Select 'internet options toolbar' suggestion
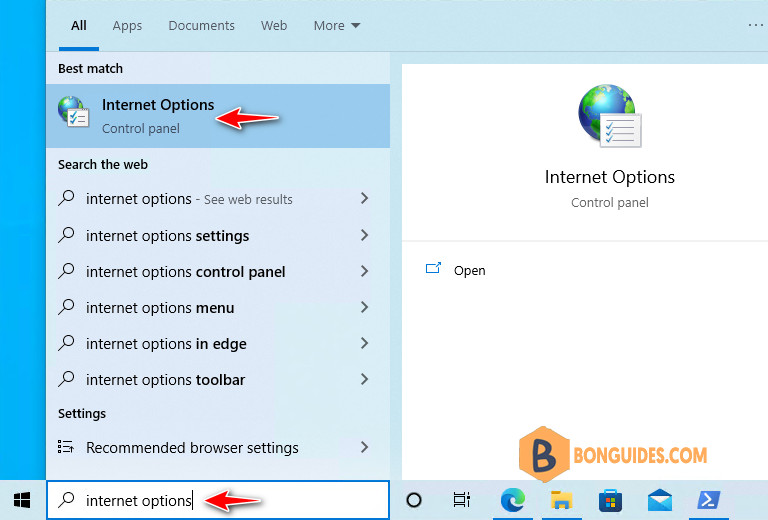Image resolution: width=768 pixels, height=520 pixels. [x=218, y=379]
